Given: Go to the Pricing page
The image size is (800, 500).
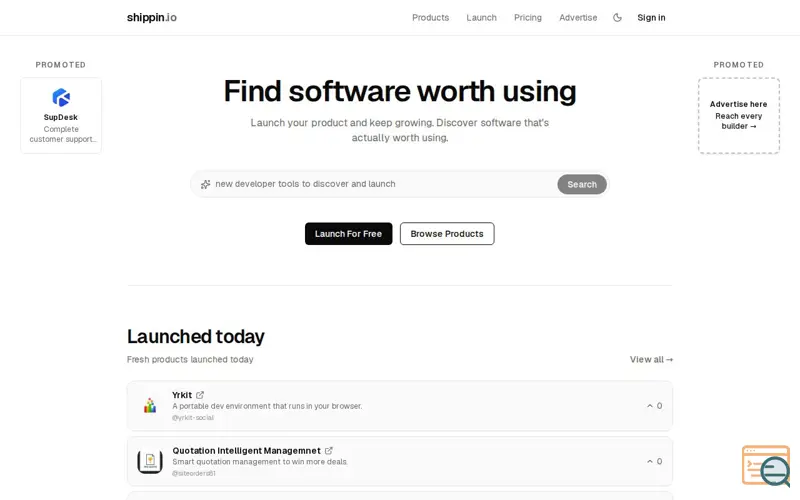Looking at the screenshot, I should 528,17.
